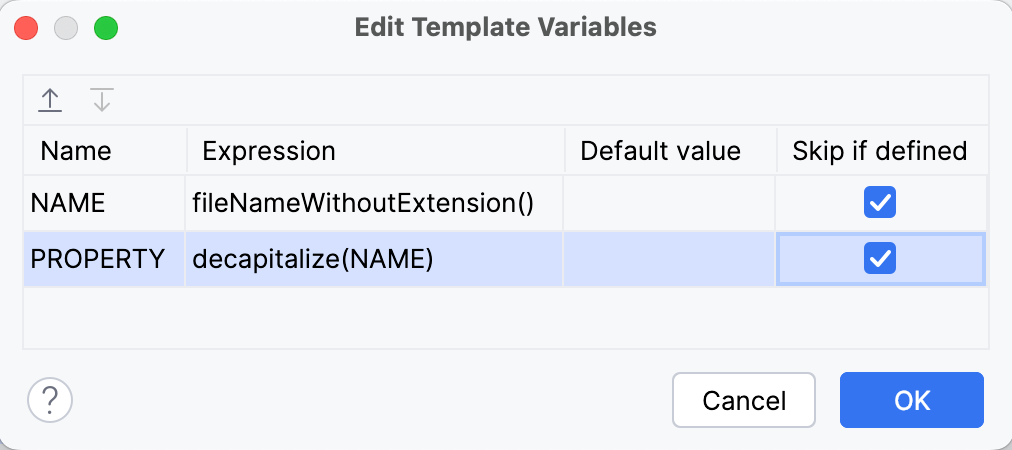Click the move up arrow icon

tap(50, 100)
